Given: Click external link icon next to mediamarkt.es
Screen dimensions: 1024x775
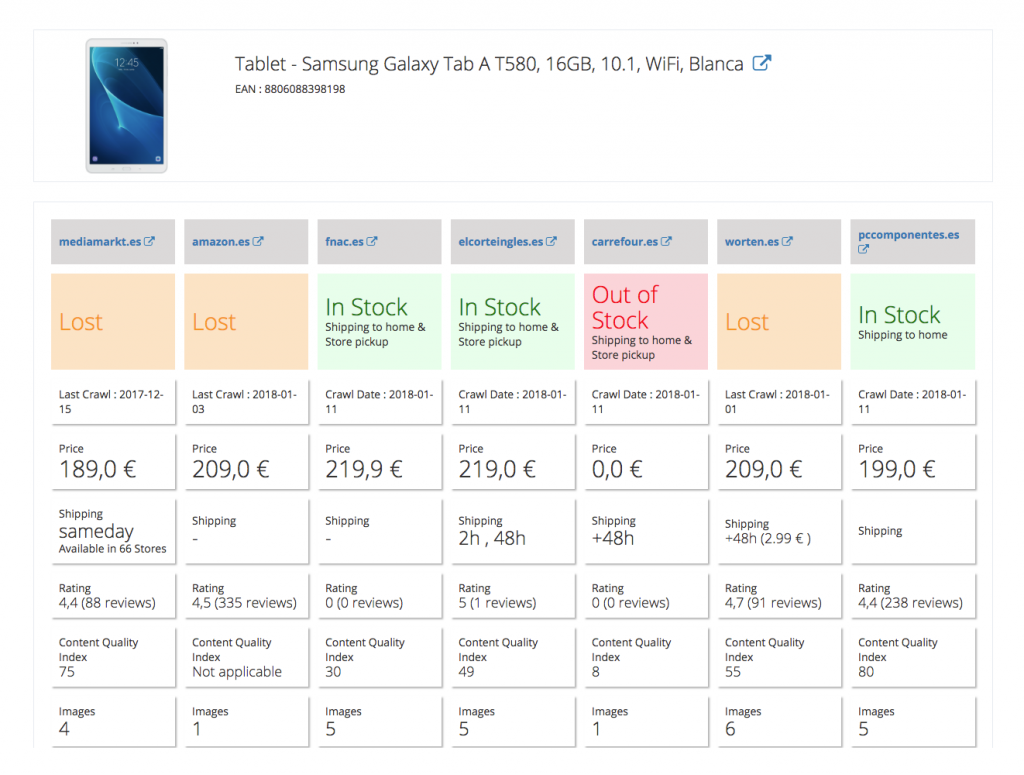Looking at the screenshot, I should tap(150, 241).
